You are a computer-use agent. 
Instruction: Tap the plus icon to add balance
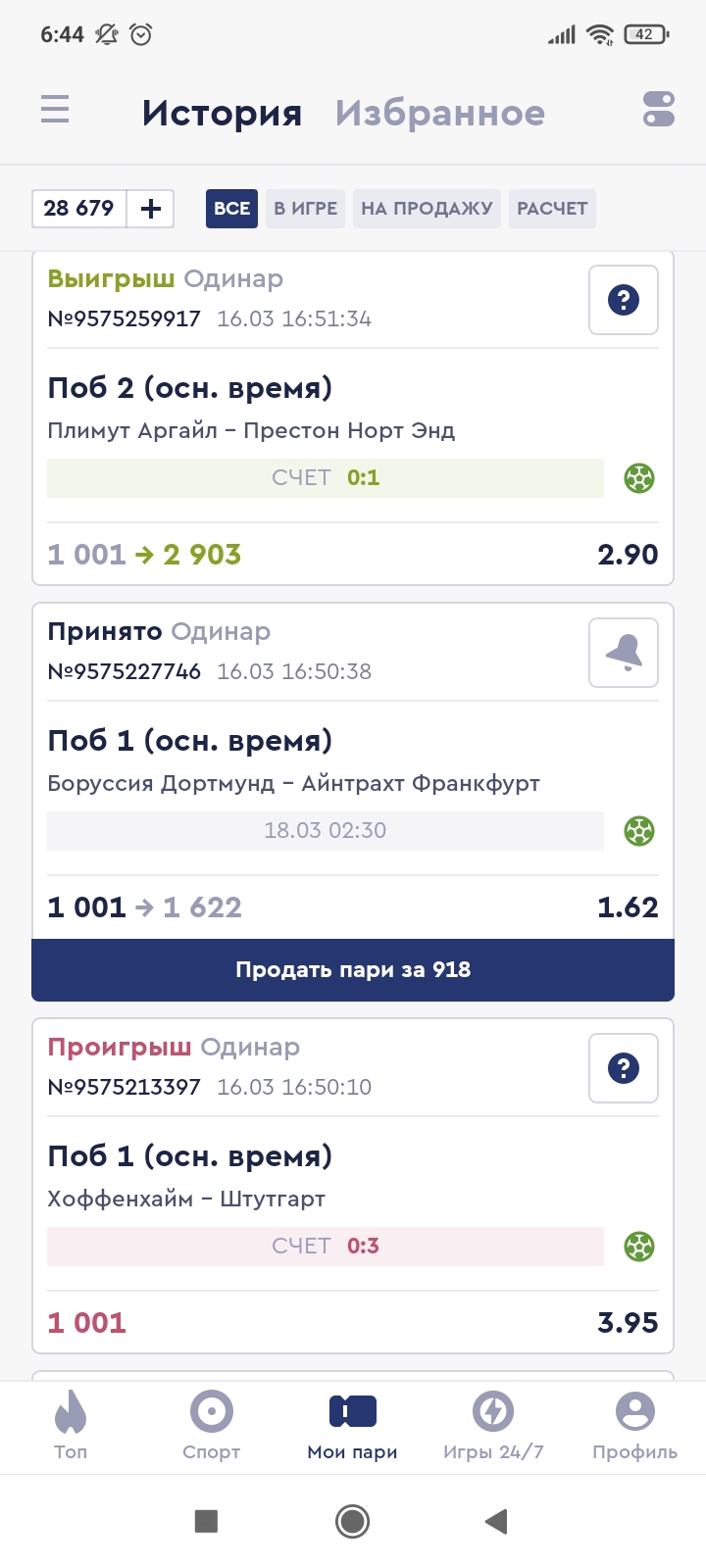coord(151,209)
